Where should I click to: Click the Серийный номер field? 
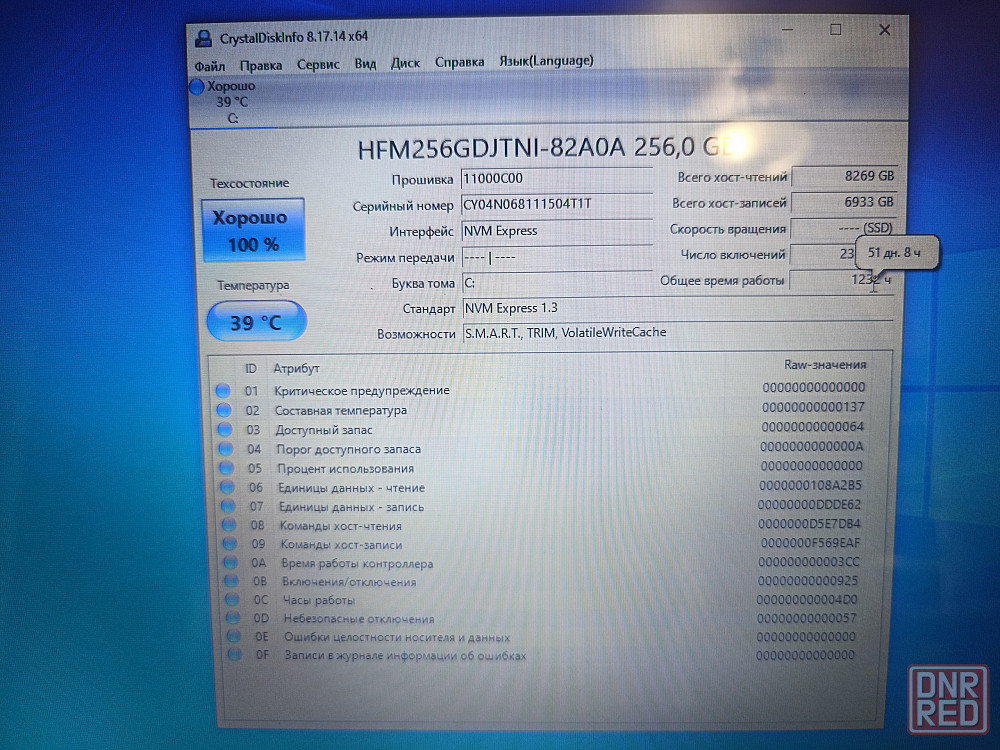coord(556,205)
